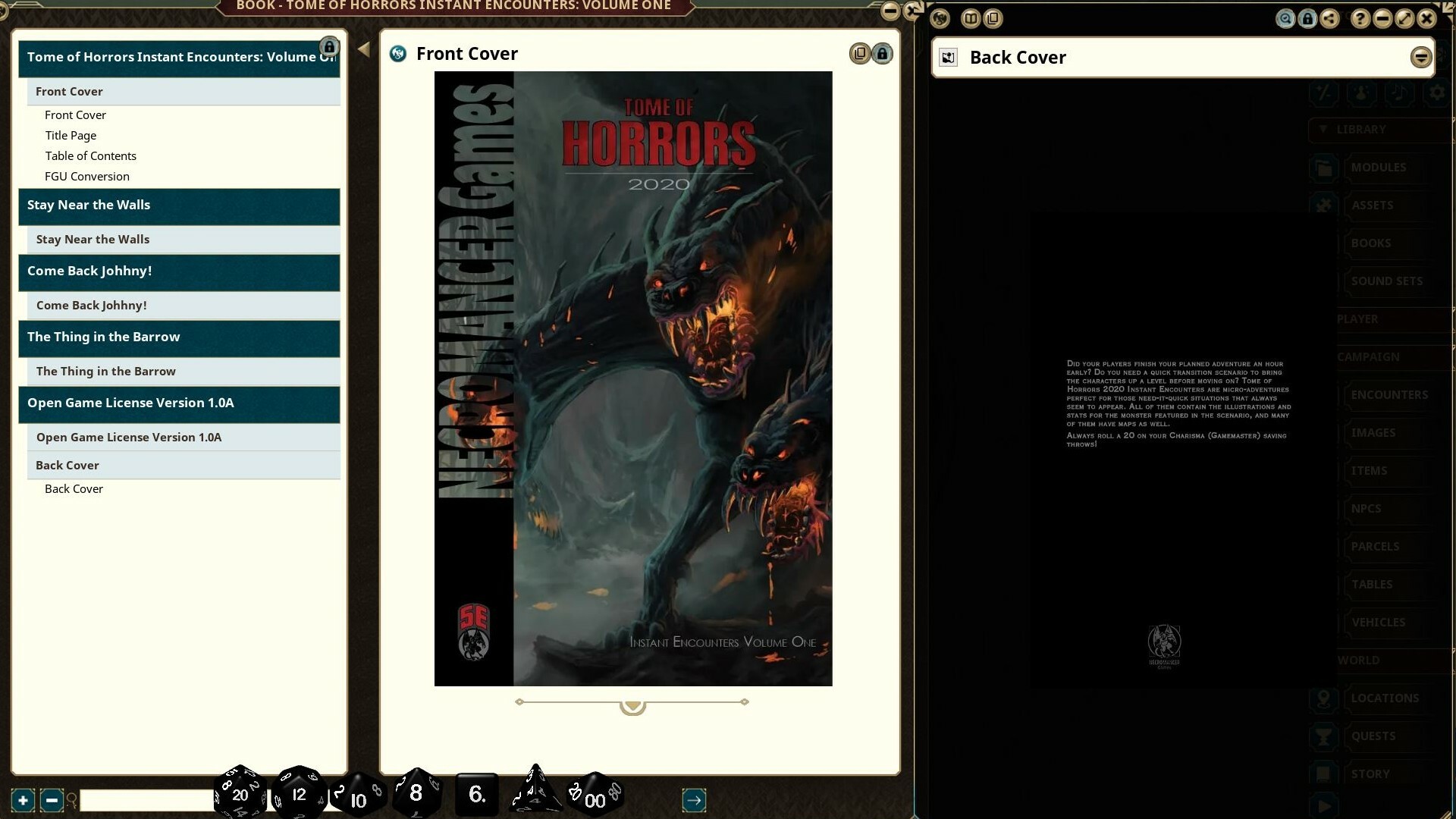The height and width of the screenshot is (819, 1456).
Task: Roll the d20 die at the bottom
Action: [x=240, y=793]
